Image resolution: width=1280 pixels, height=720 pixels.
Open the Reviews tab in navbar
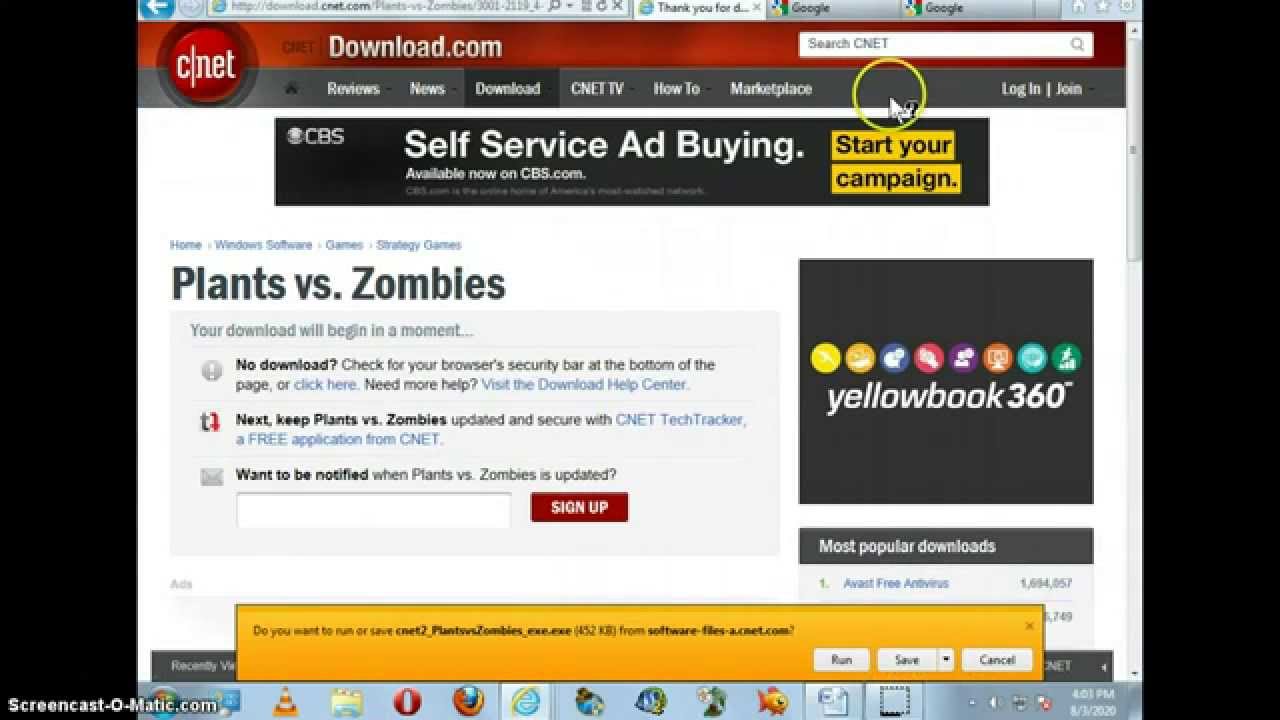(353, 89)
